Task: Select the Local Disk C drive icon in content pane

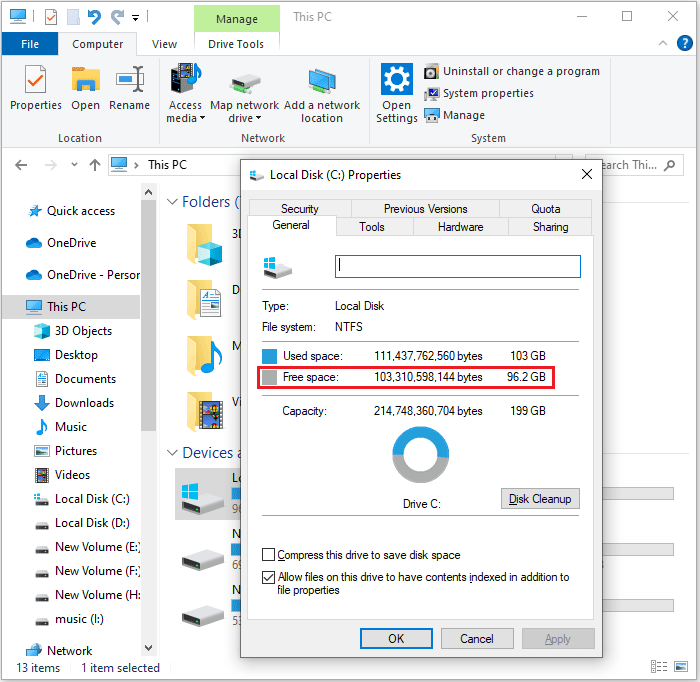Action: 202,497
